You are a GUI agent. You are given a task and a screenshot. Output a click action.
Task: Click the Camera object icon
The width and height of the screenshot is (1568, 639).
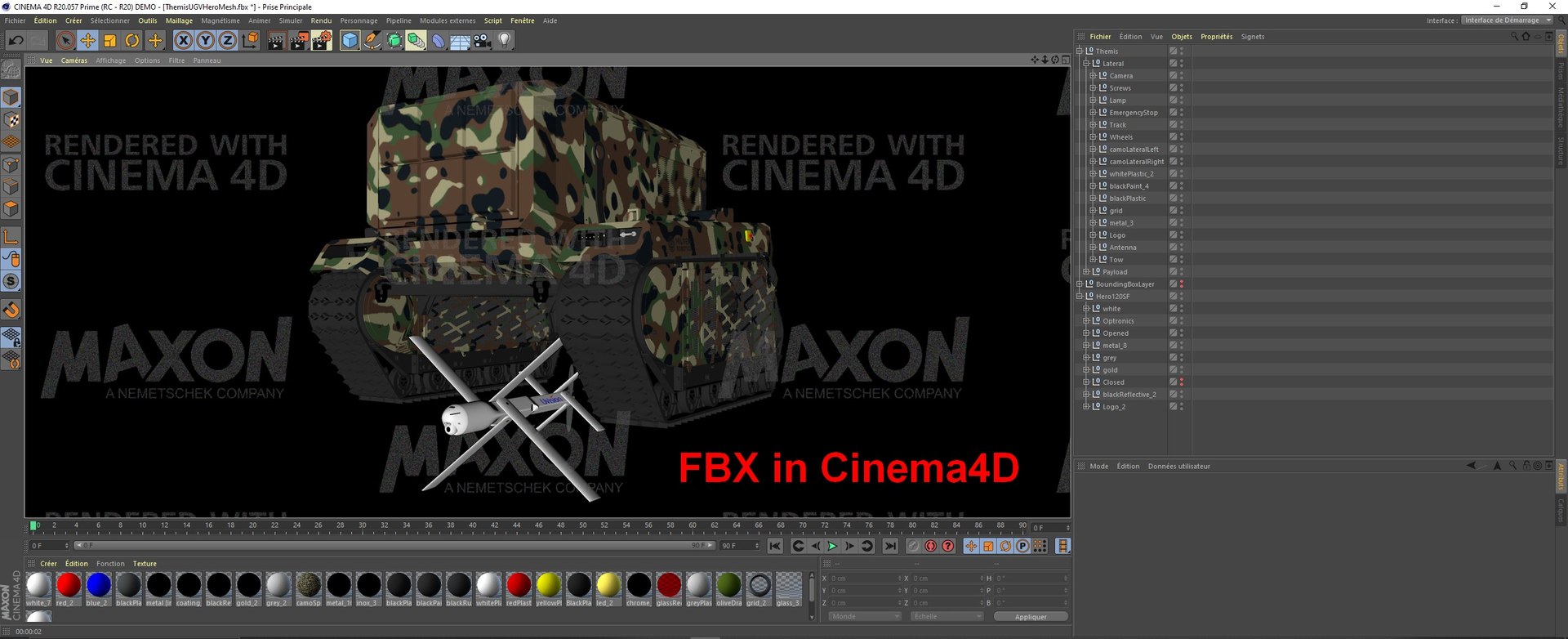click(482, 40)
